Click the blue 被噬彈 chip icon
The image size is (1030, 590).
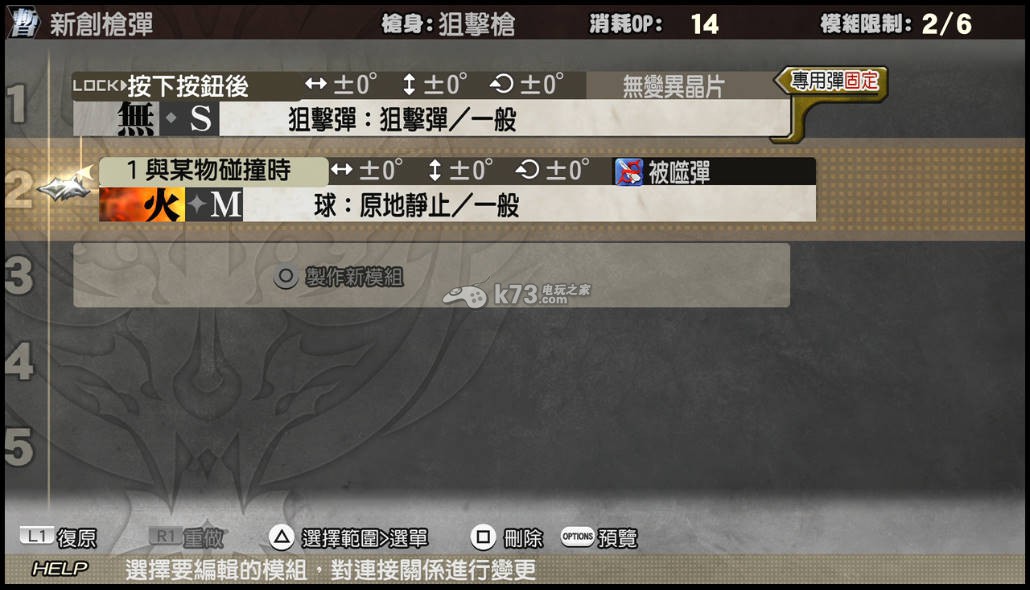pyautogui.click(x=629, y=172)
